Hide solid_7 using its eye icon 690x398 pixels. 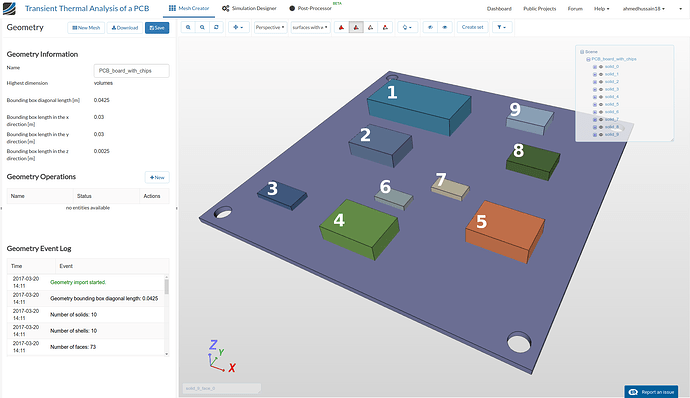(601, 120)
